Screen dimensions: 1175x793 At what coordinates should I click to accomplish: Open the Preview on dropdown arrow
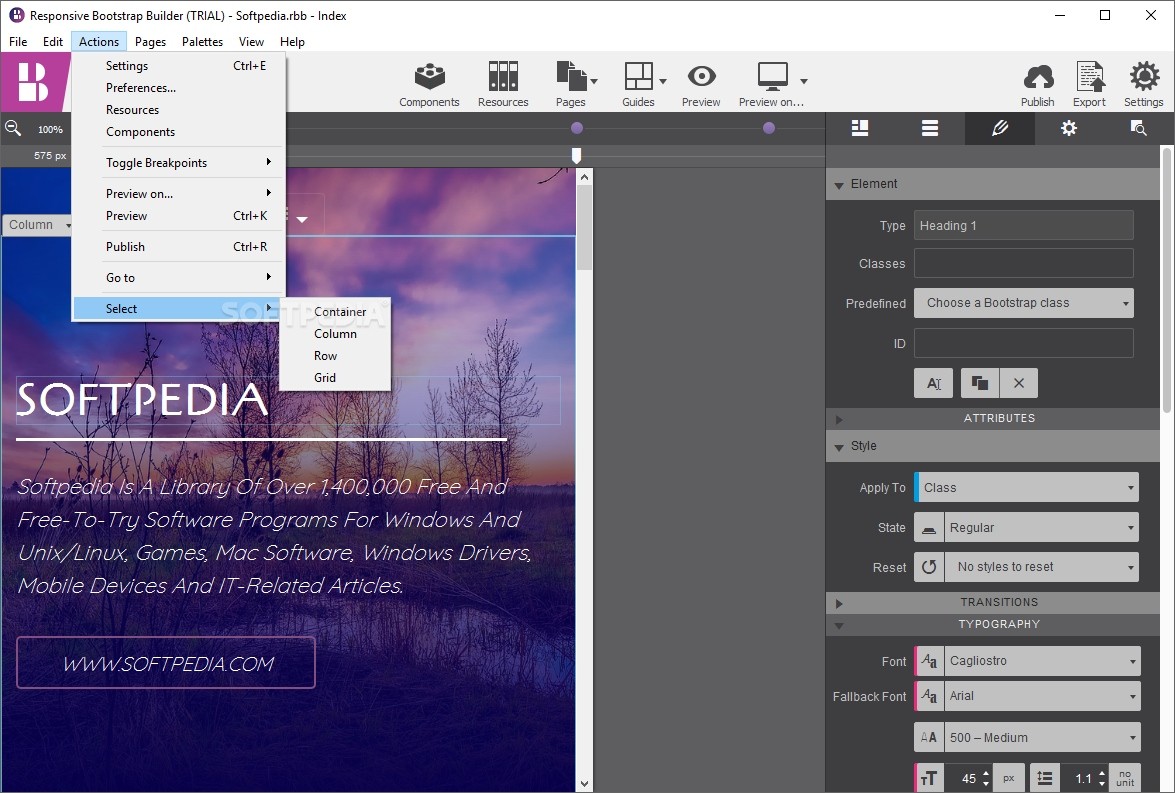pyautogui.click(x=803, y=81)
